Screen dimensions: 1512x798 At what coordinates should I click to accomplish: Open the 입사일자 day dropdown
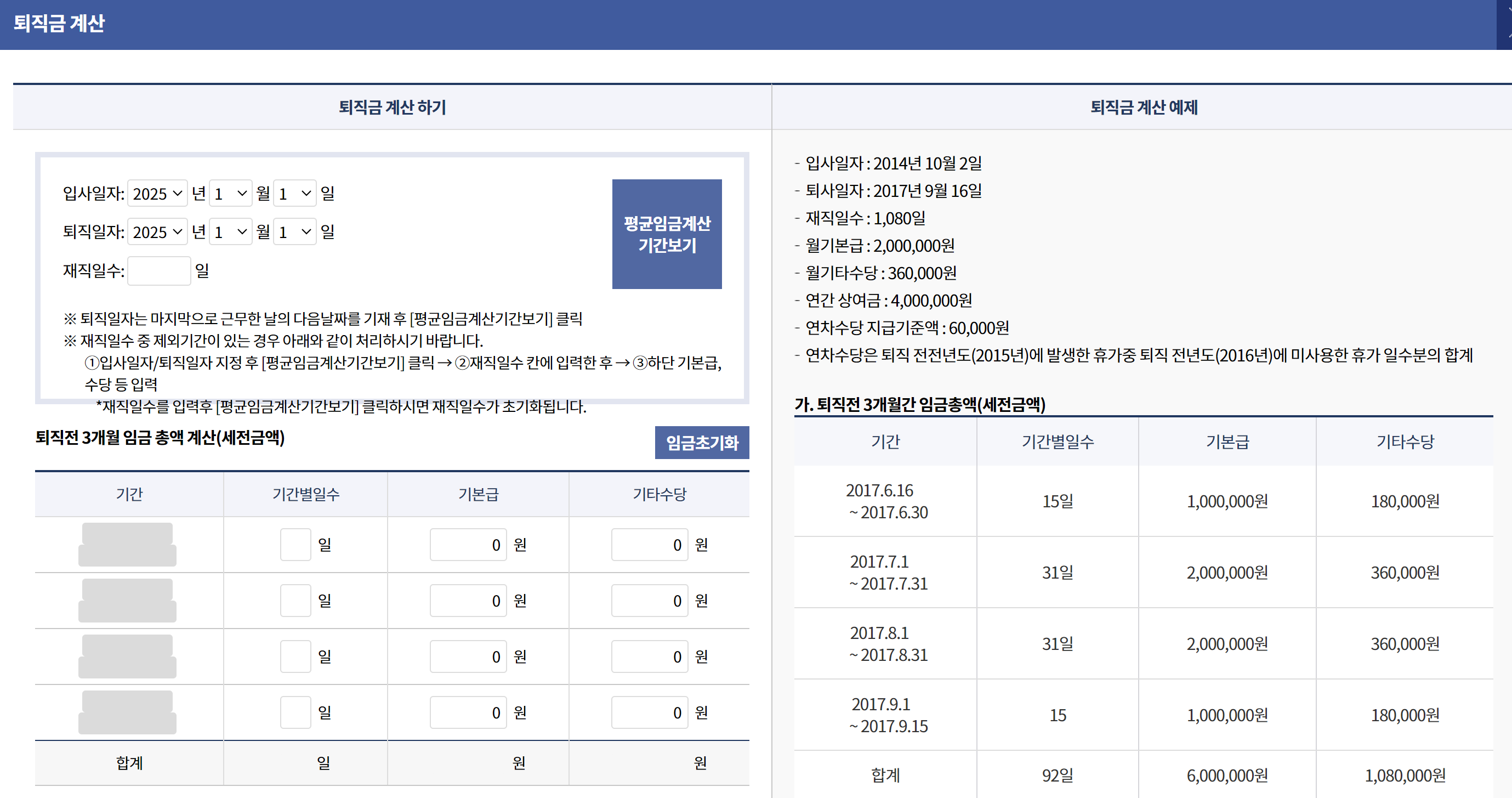pos(294,193)
